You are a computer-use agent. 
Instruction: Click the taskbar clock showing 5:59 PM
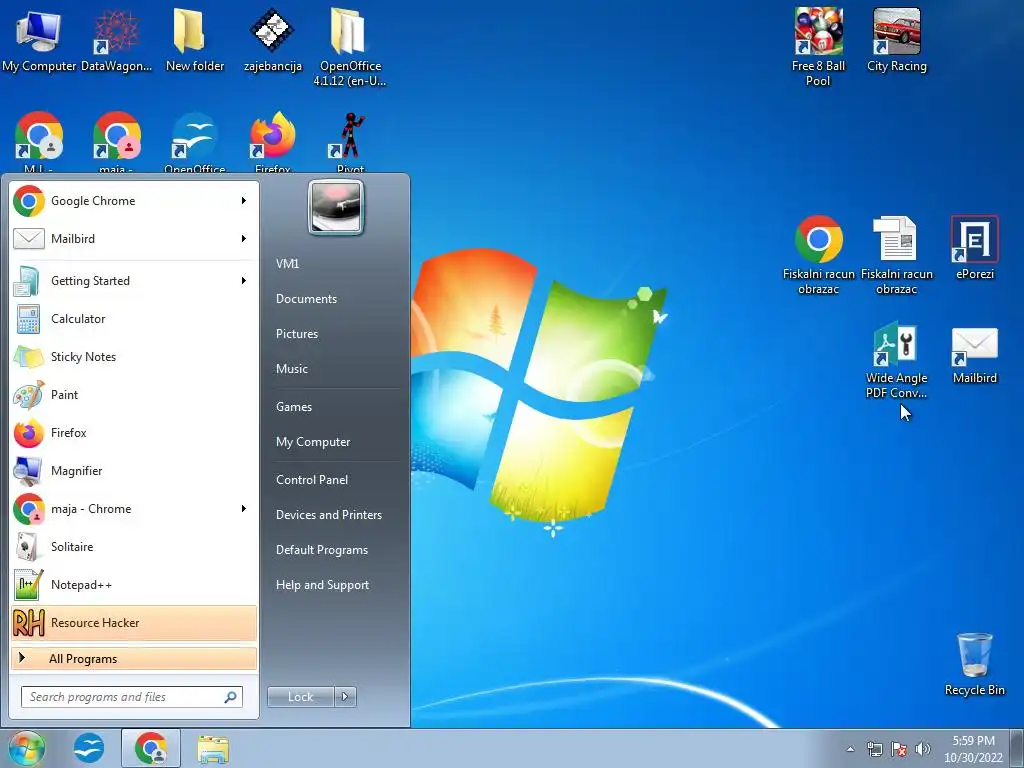[x=973, y=749]
